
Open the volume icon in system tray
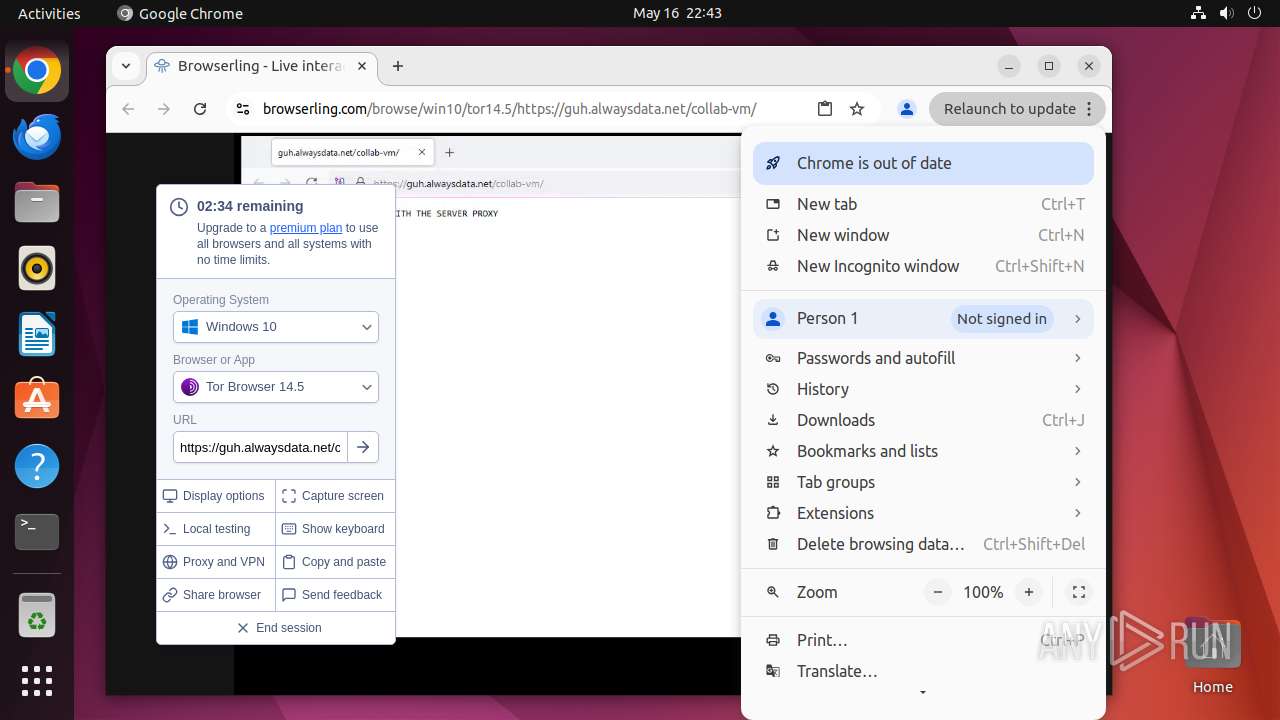[1226, 13]
